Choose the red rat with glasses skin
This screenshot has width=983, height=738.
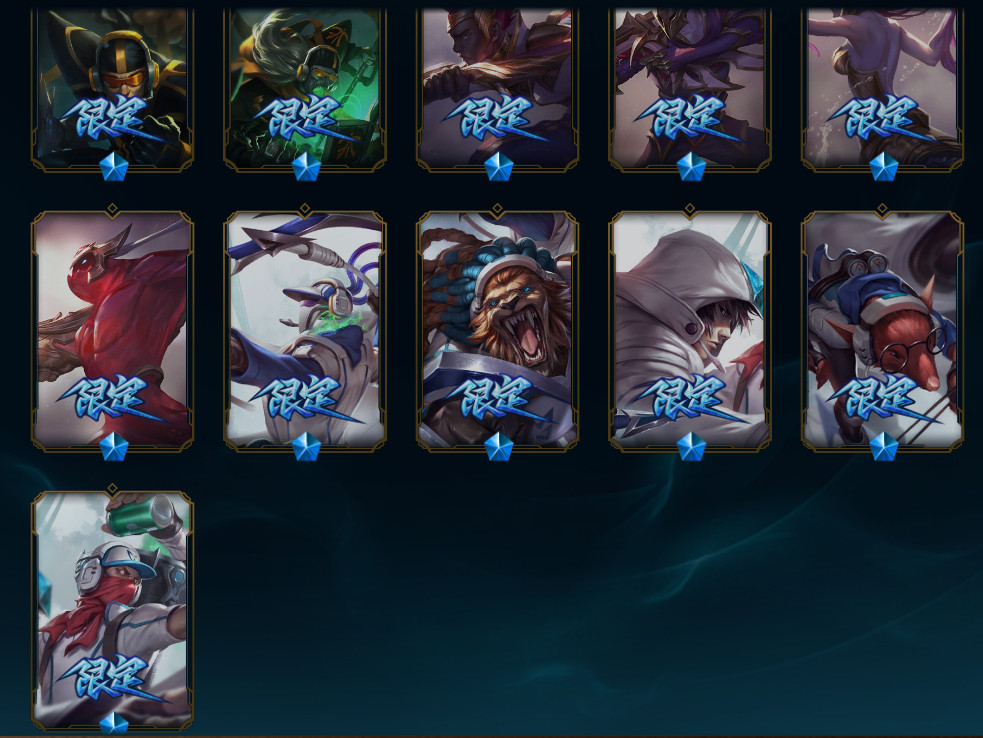tap(882, 330)
